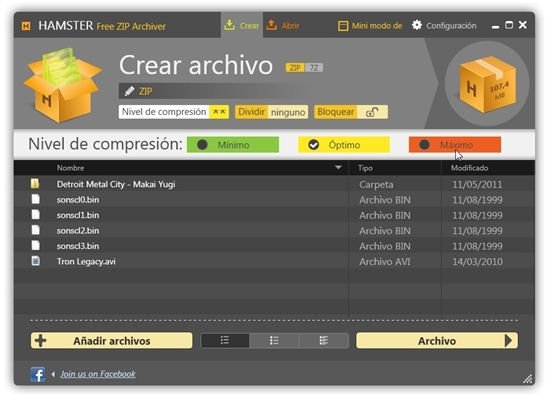548x394 pixels.
Task: Select file sonscl1.bin
Action: 274,215
